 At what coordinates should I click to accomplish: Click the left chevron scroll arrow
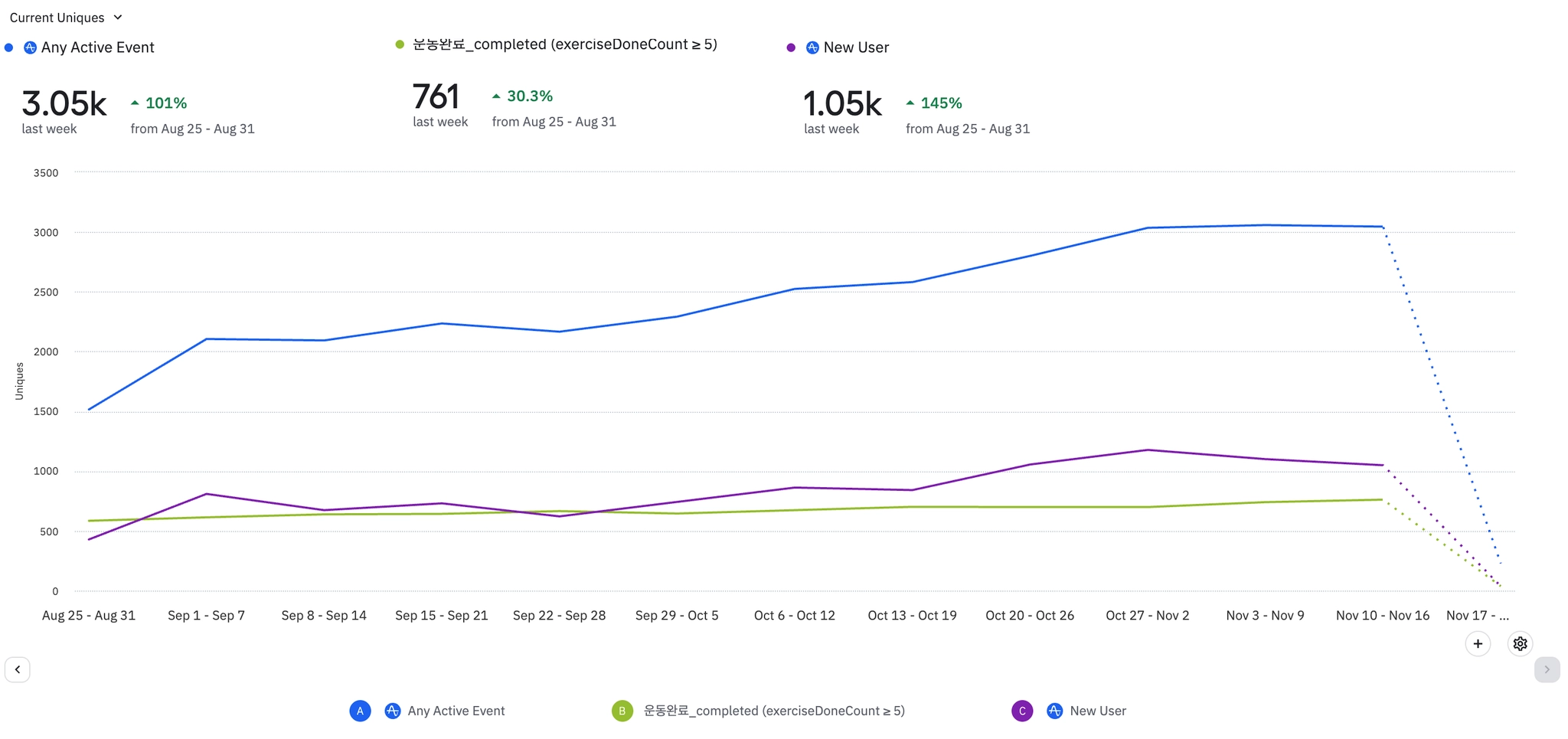(x=18, y=669)
